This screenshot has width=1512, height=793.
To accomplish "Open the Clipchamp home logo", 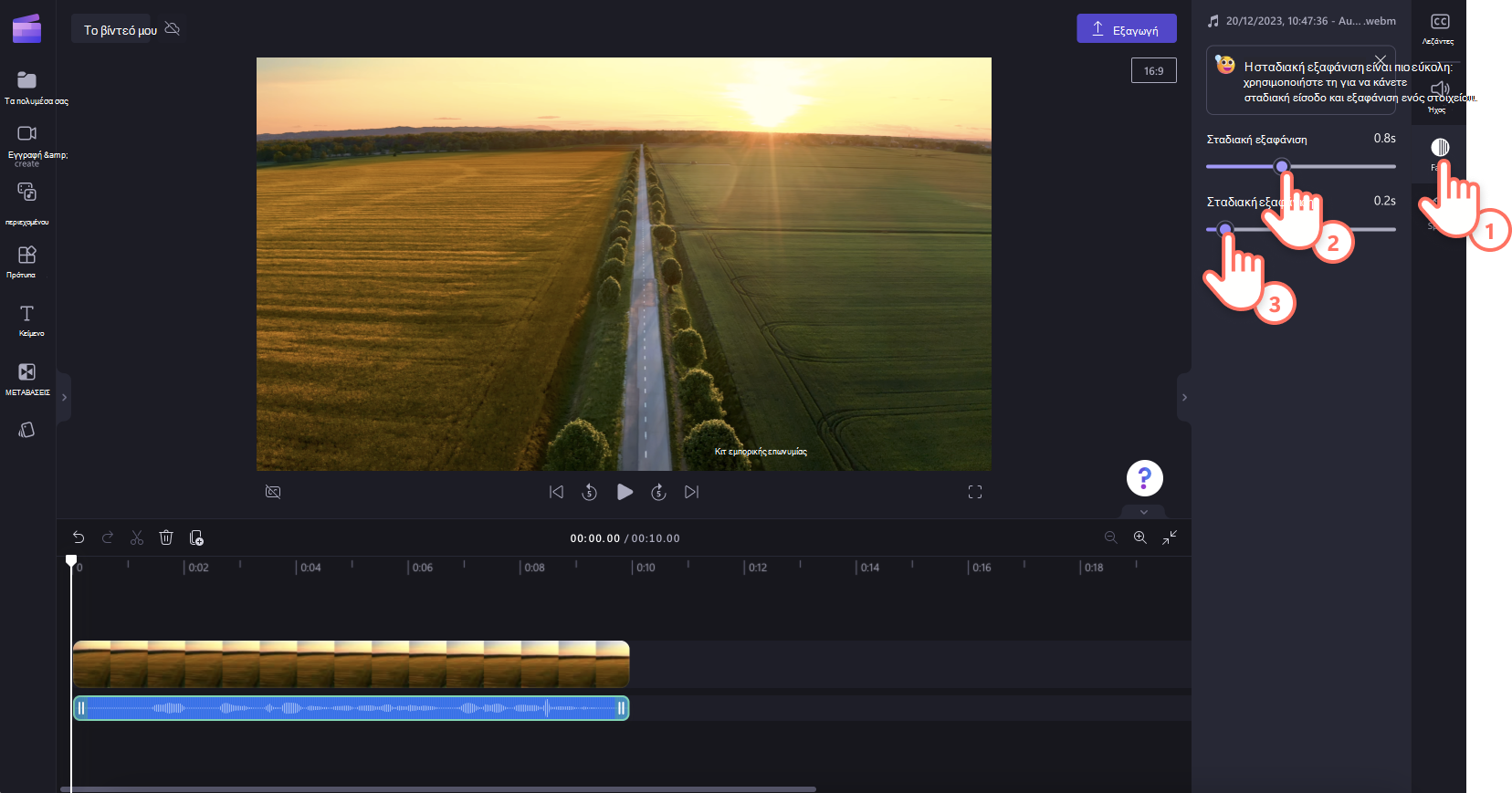I will point(26,28).
